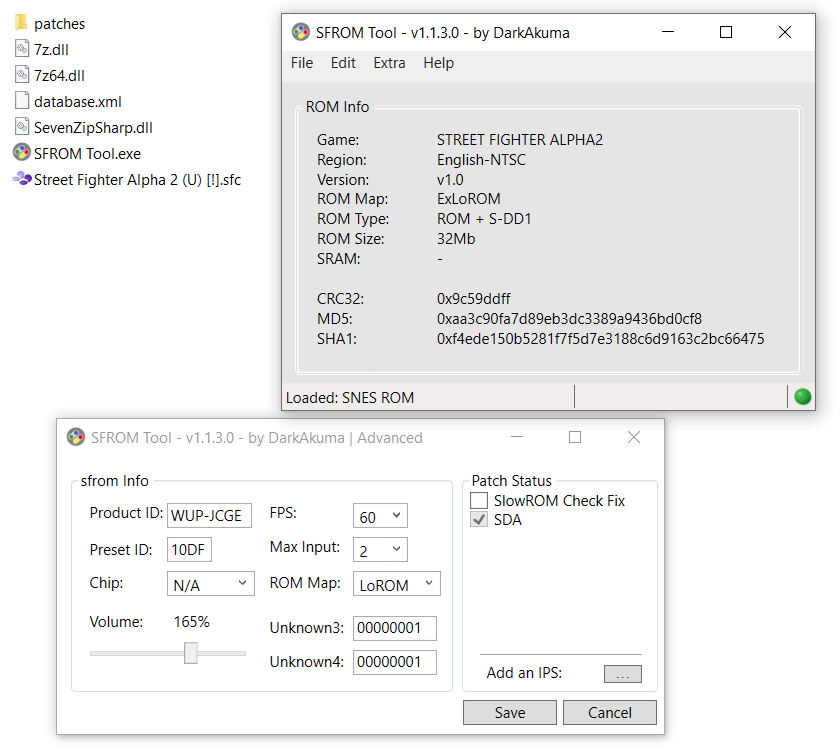Select the SevenZipSharp.dll file icon

pos(21,127)
